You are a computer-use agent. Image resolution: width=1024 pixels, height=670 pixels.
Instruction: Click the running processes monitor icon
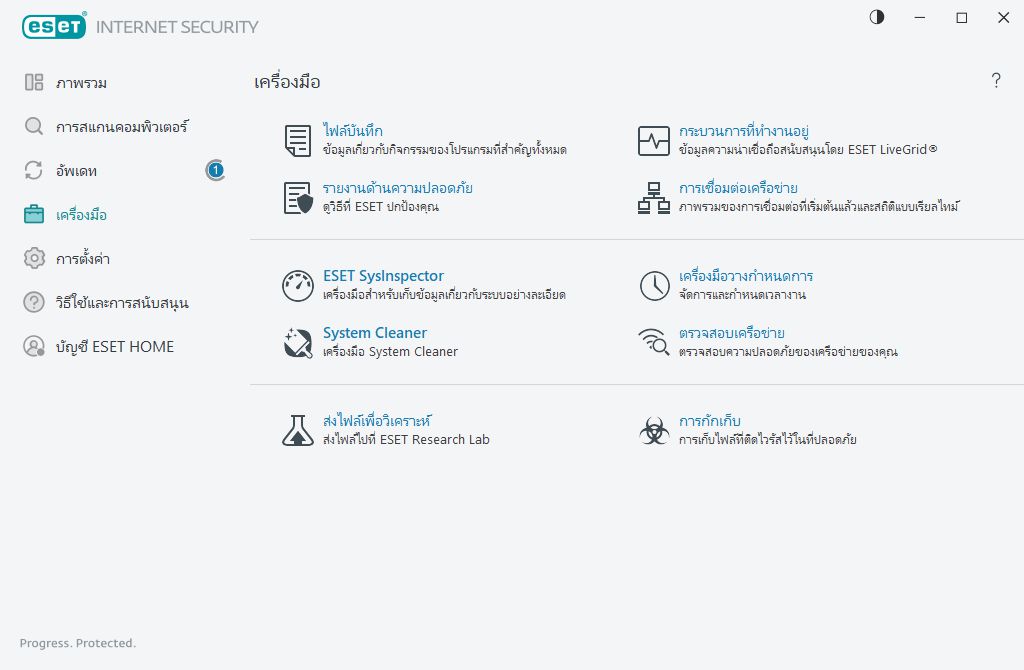[654, 141]
